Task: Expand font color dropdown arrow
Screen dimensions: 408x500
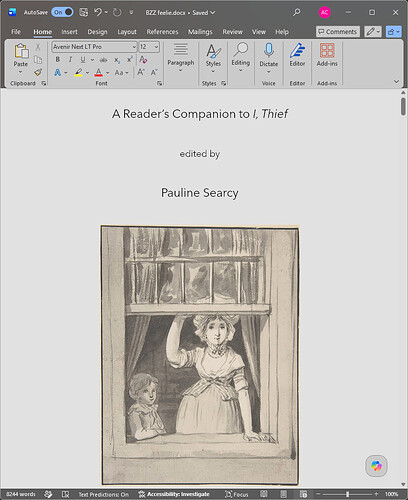Action: pos(107,72)
